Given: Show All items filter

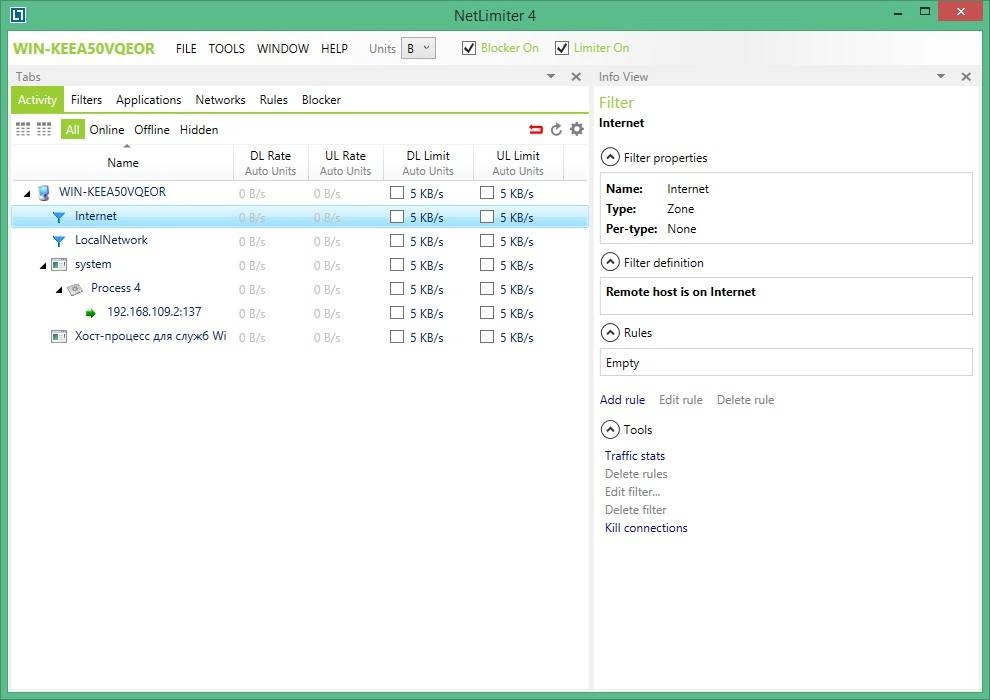Looking at the screenshot, I should point(73,129).
